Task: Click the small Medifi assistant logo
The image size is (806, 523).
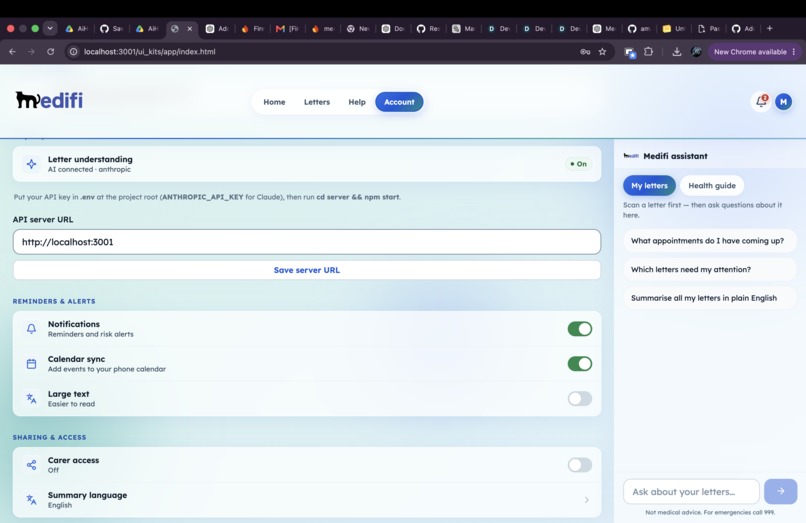Action: tap(631, 156)
